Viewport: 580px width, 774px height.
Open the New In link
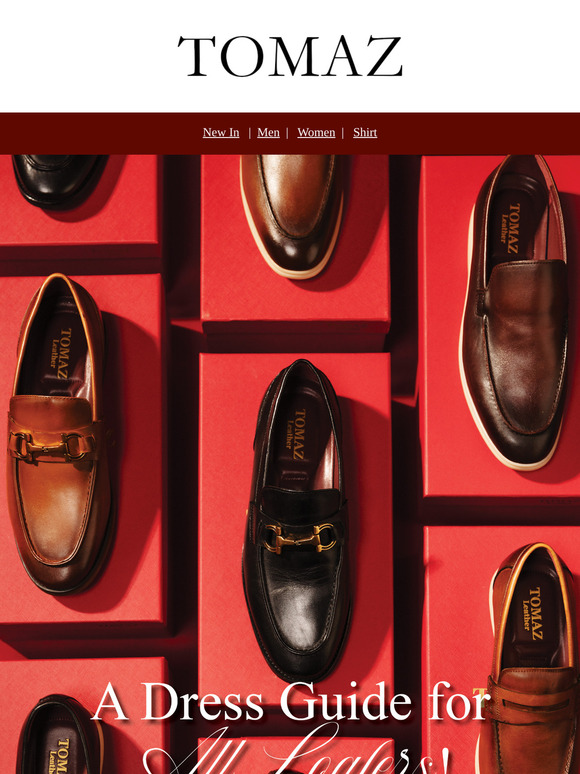pos(221,132)
